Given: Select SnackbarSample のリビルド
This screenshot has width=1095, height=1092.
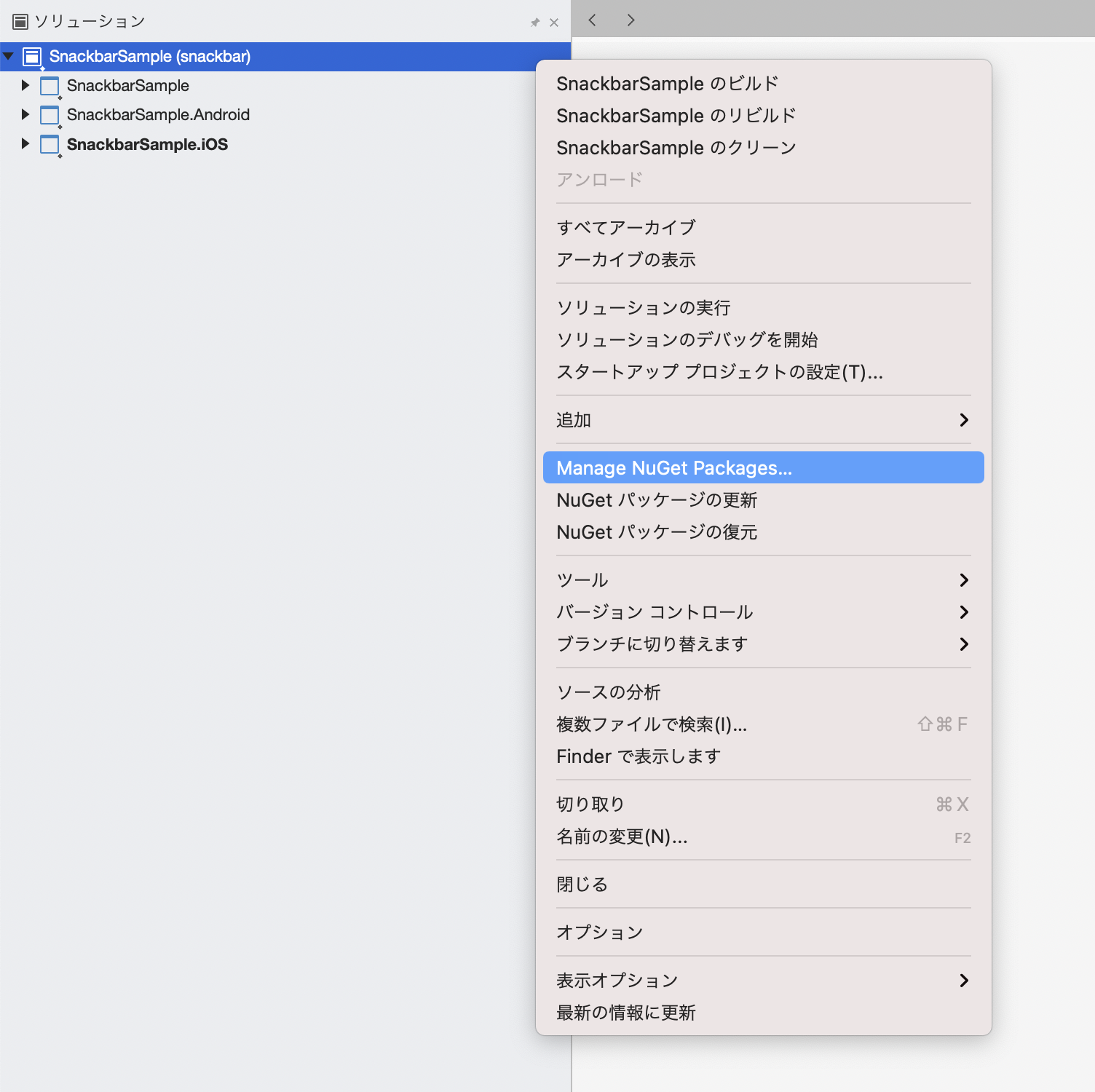Looking at the screenshot, I should point(764,116).
